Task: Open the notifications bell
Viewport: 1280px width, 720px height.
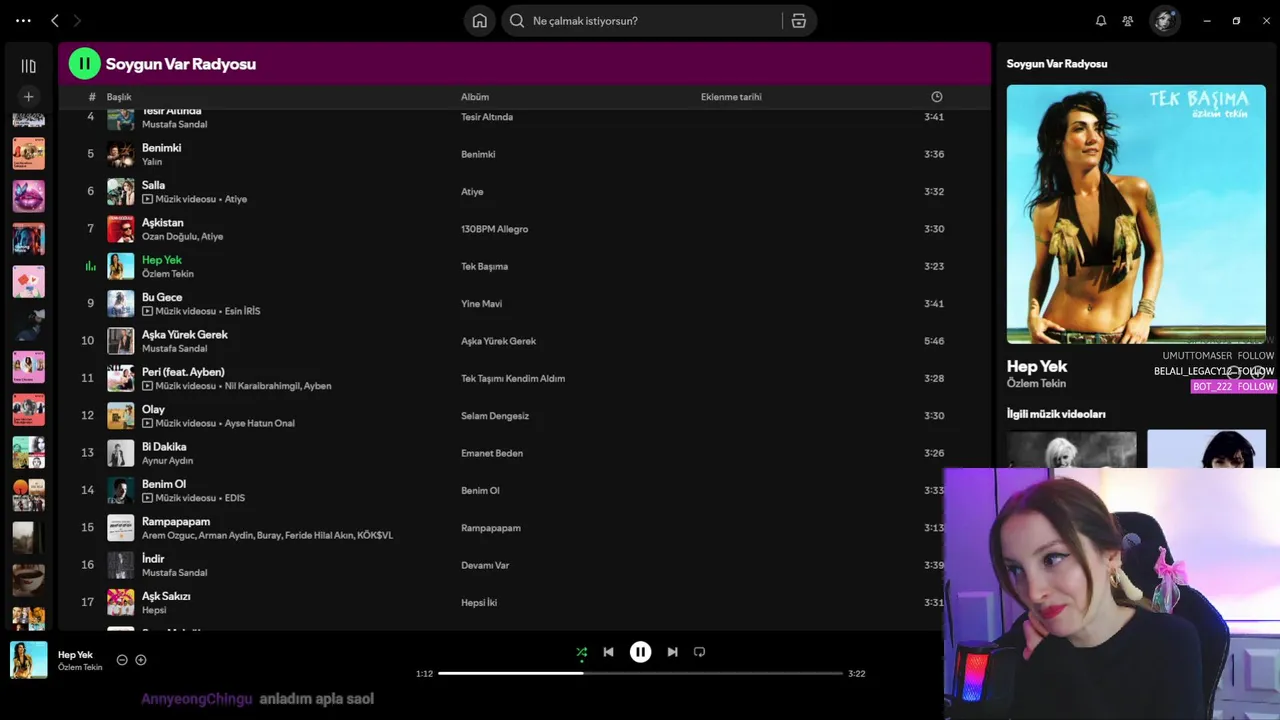Action: coord(1101,20)
